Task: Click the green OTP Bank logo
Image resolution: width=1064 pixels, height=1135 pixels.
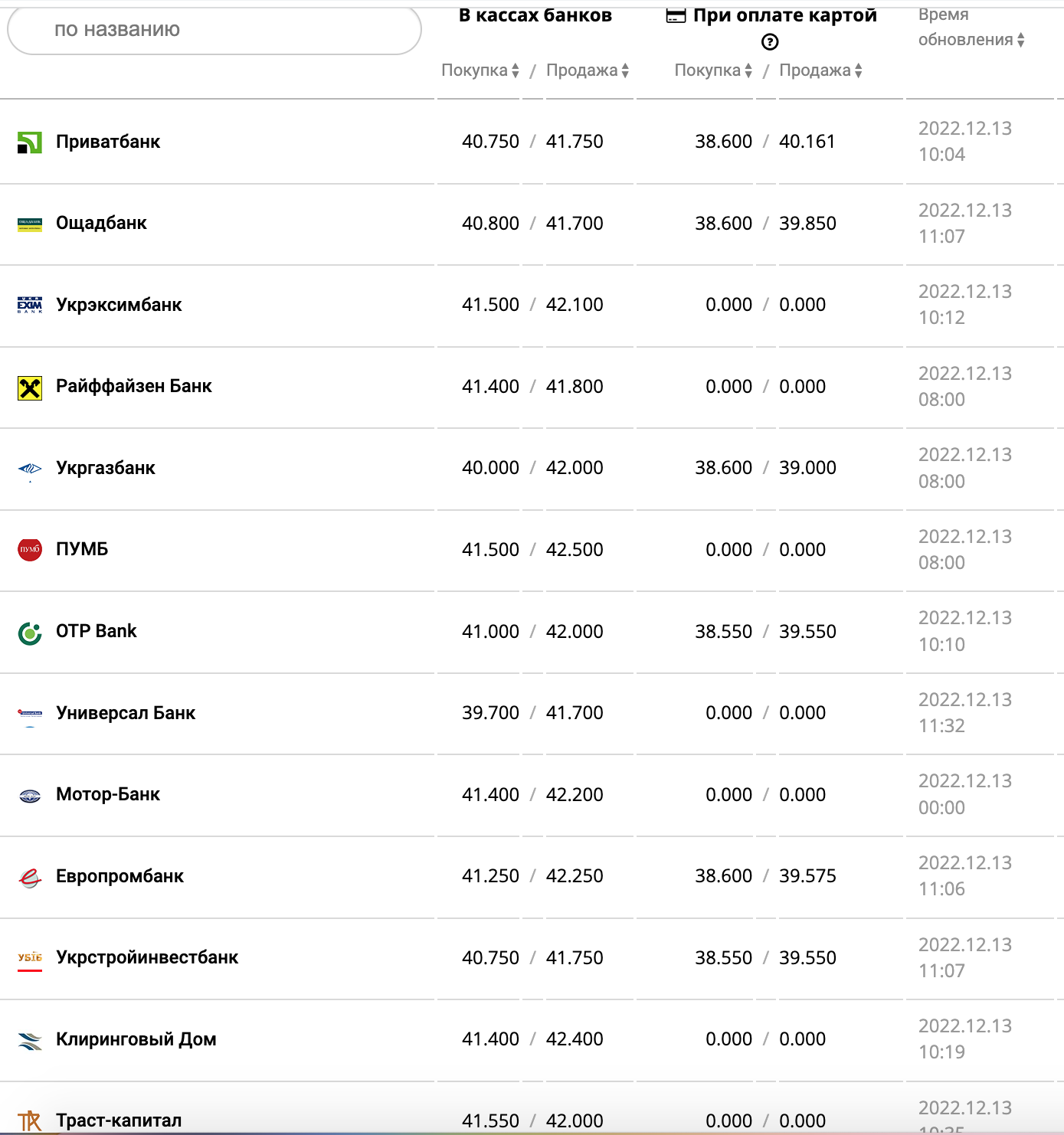Action: point(30,633)
